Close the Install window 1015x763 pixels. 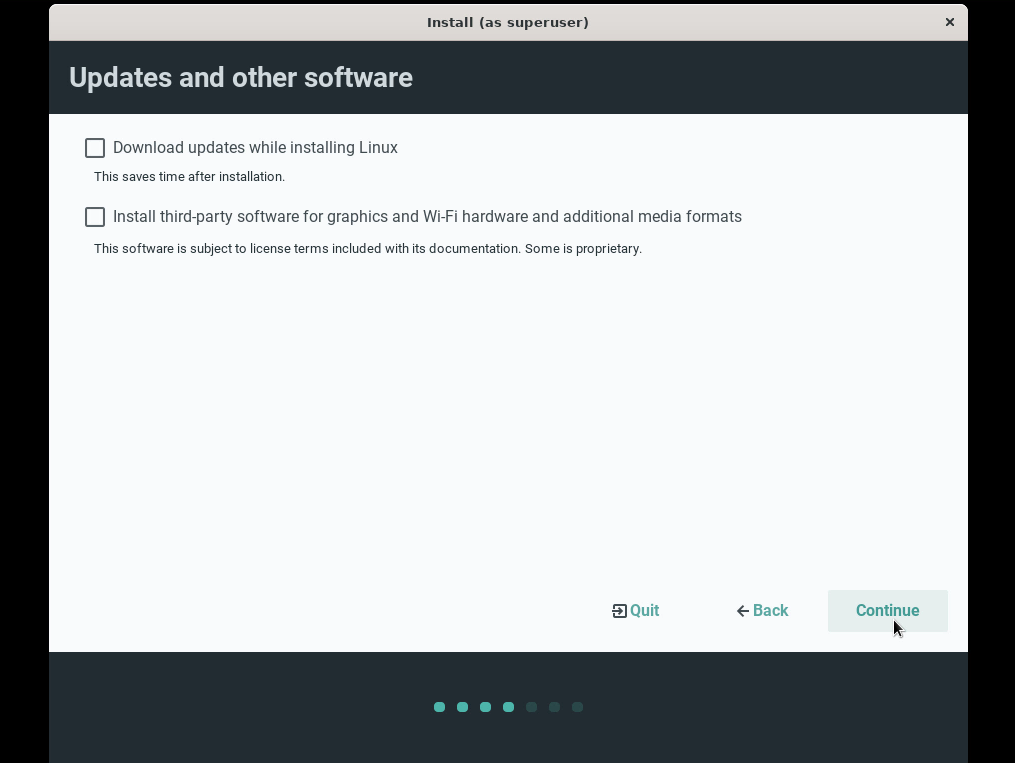(950, 22)
